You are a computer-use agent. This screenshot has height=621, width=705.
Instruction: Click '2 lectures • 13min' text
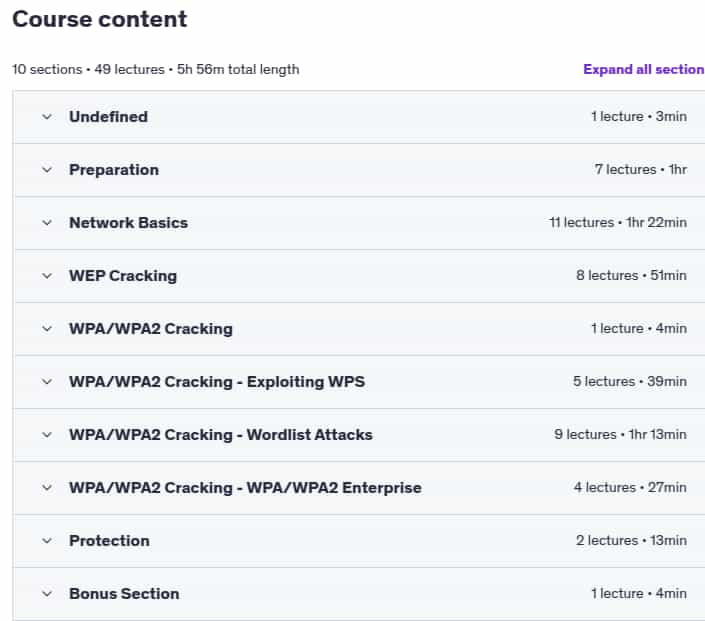click(631, 541)
